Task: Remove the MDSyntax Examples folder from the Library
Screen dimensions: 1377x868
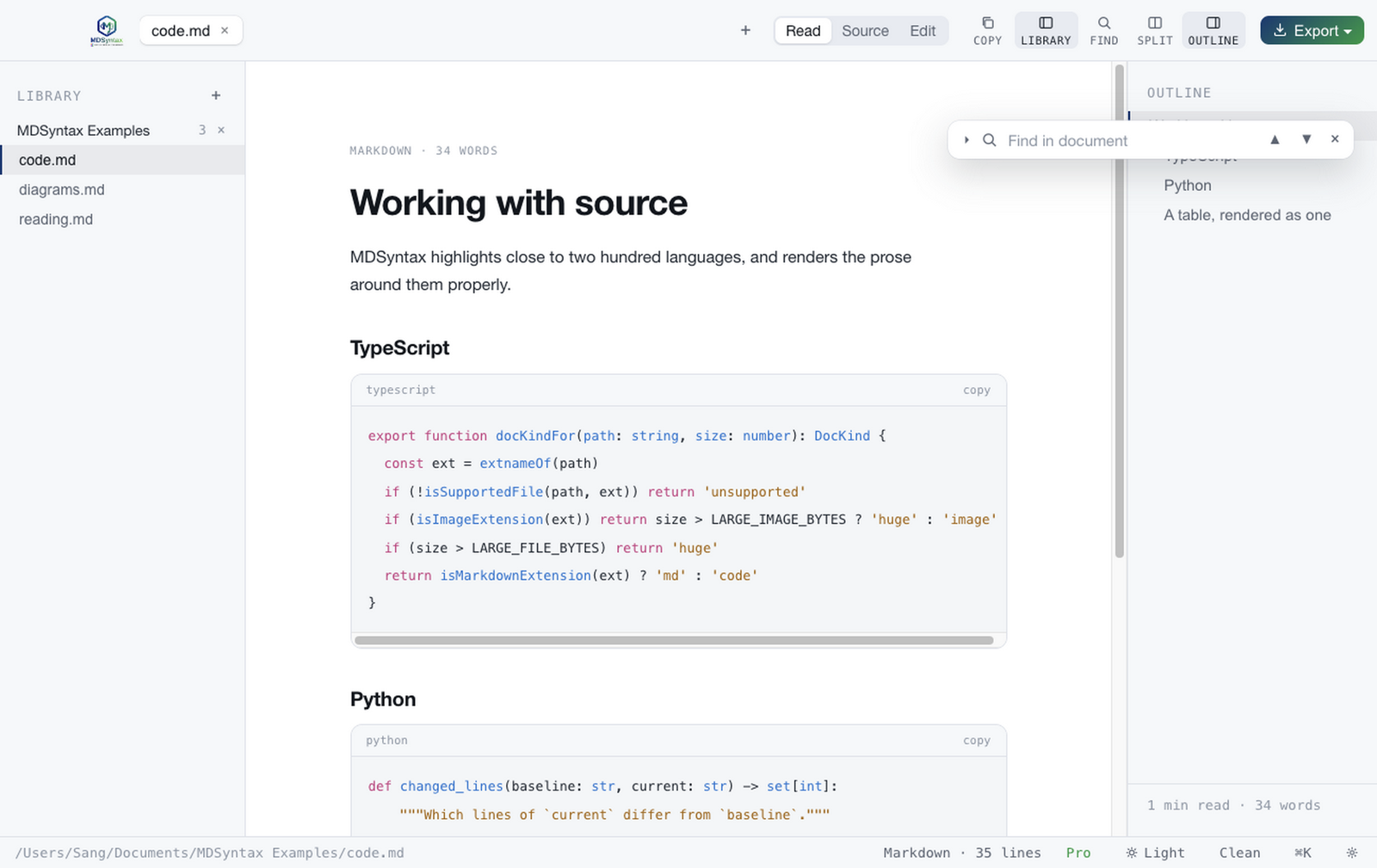Action: coord(221,130)
